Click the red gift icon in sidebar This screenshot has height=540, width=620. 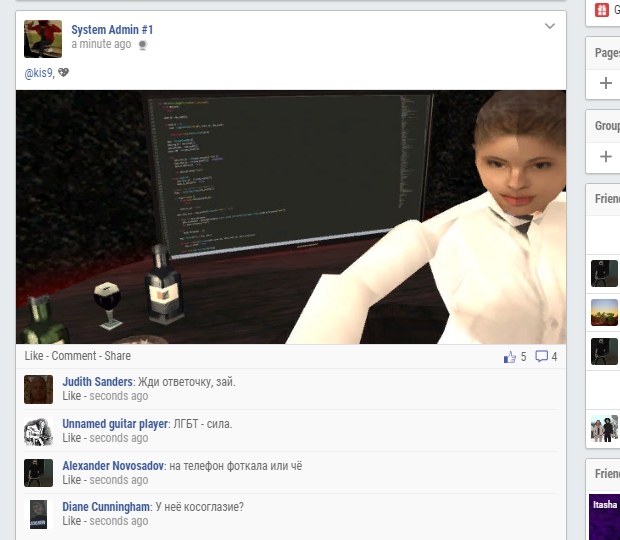pyautogui.click(x=602, y=10)
